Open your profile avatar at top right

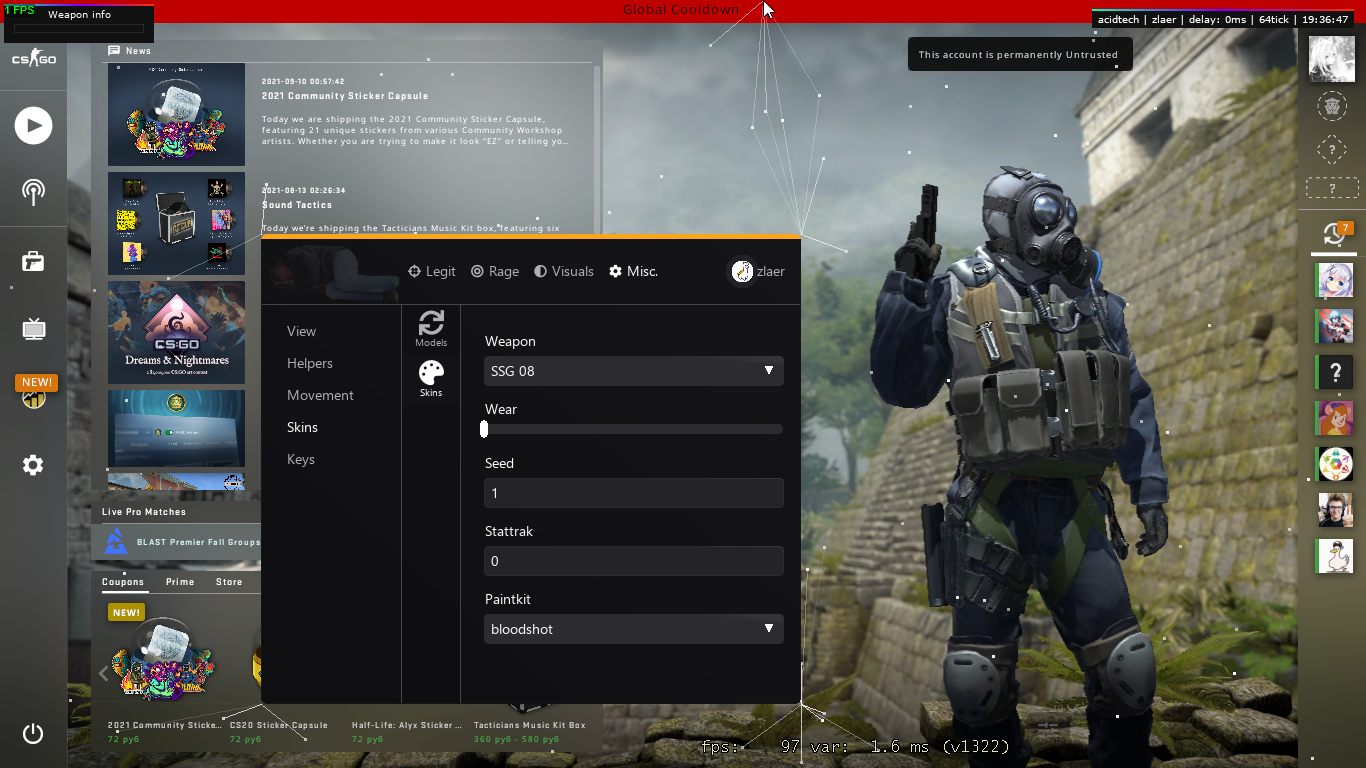[1332, 58]
